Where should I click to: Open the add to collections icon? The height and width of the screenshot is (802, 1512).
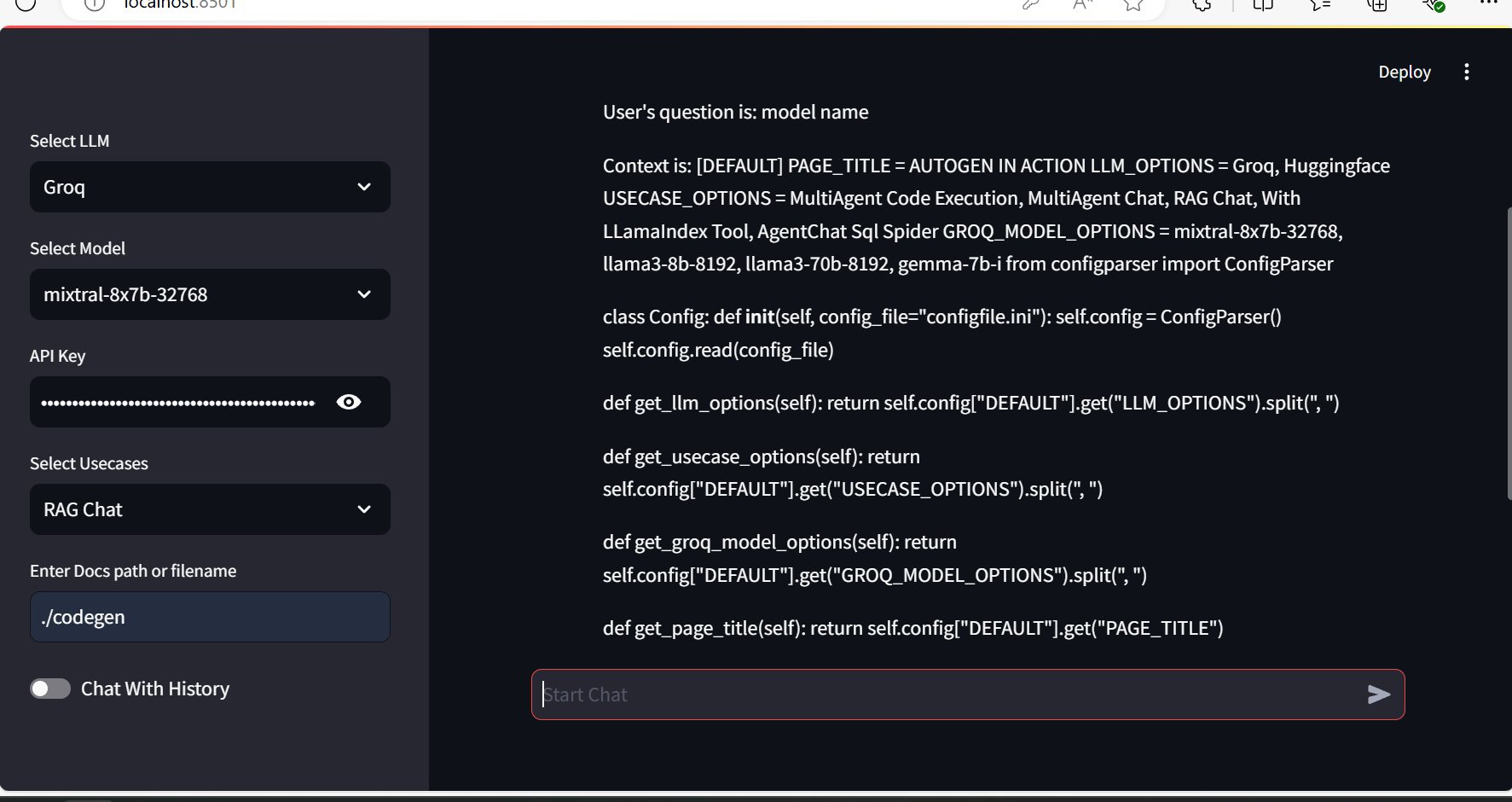(1376, 5)
